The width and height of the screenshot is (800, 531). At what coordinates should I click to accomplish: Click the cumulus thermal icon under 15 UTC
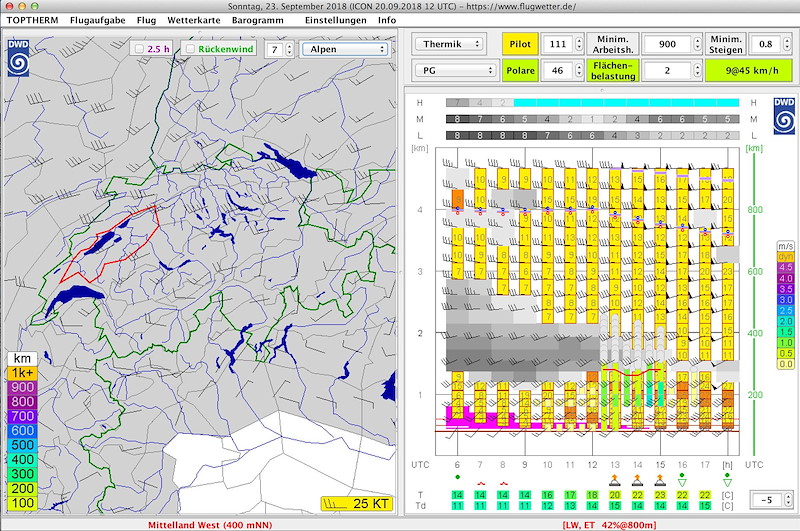(x=660, y=480)
